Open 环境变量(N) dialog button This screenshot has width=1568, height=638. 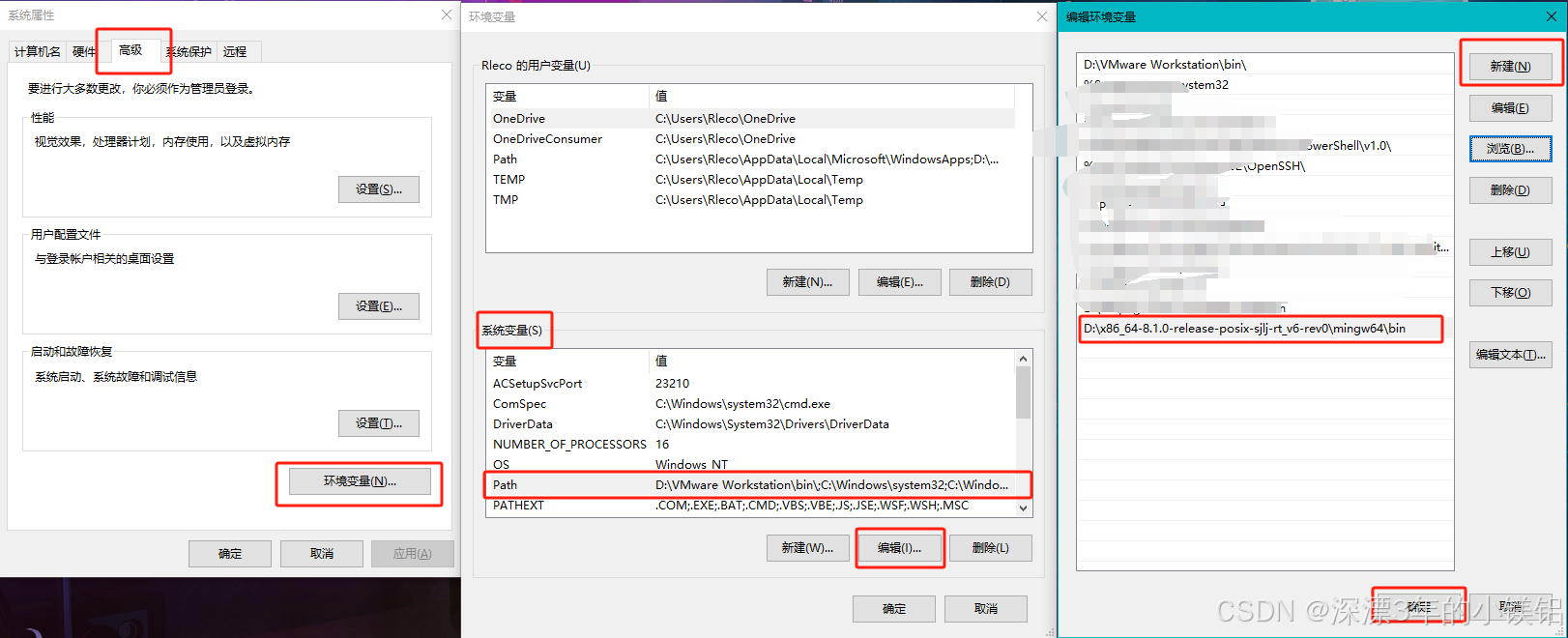coord(360,481)
